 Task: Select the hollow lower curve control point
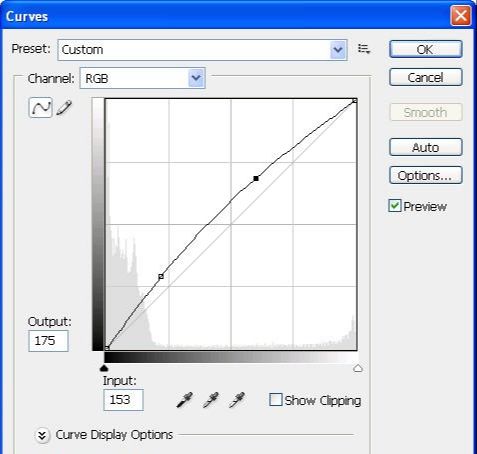[x=161, y=276]
